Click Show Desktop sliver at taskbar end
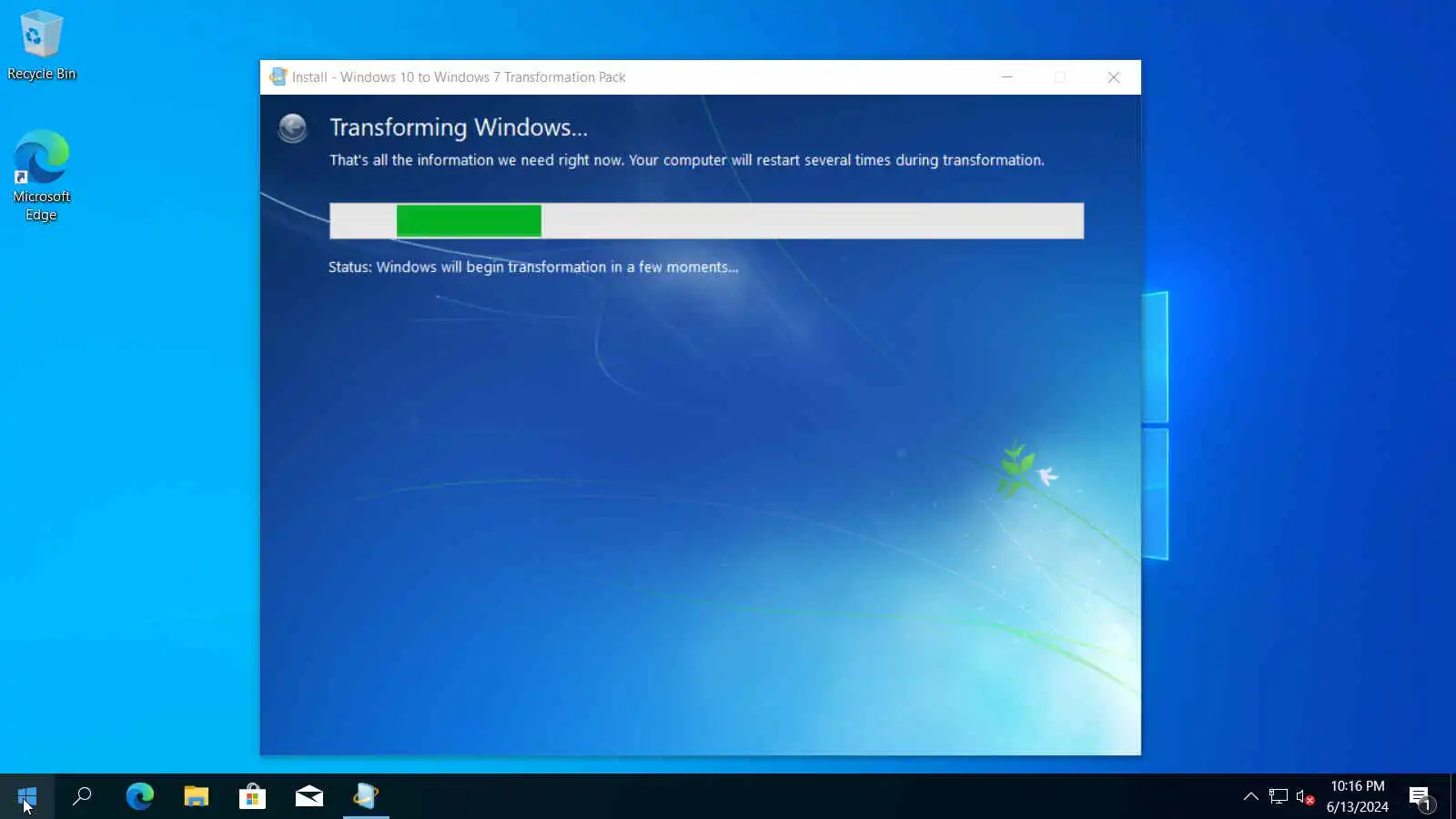The height and width of the screenshot is (819, 1456). click(x=1452, y=797)
